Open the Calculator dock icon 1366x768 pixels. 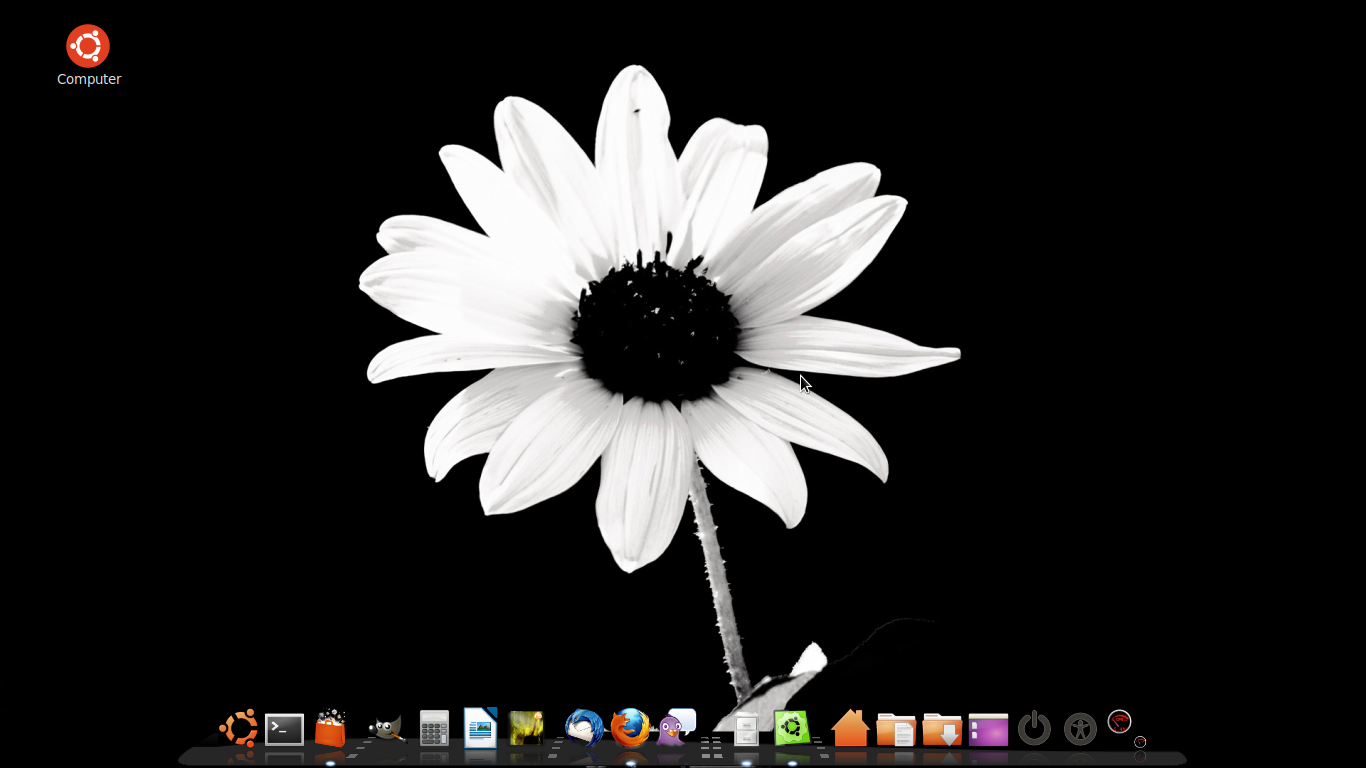(434, 728)
